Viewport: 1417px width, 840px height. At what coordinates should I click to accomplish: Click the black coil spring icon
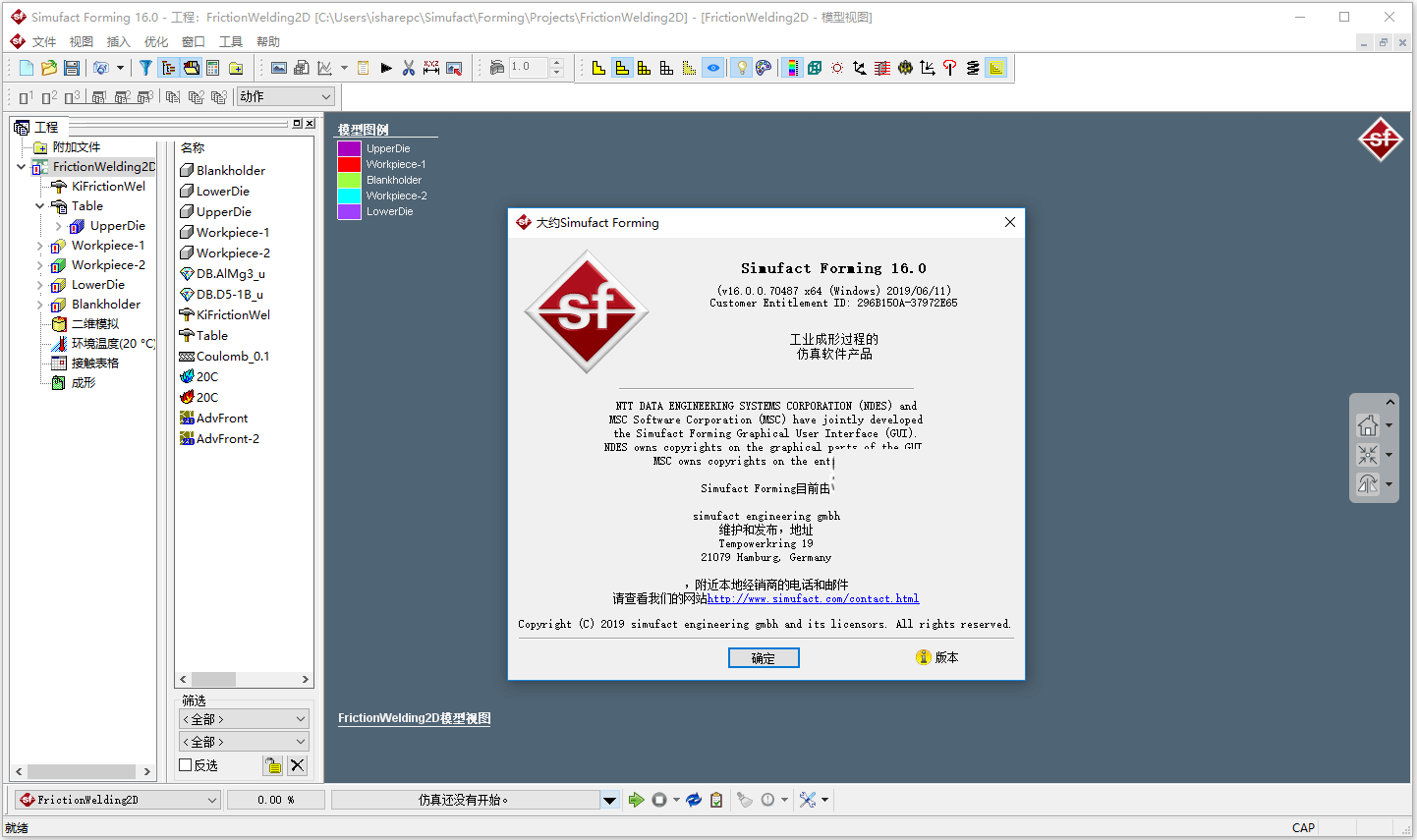pos(973,68)
